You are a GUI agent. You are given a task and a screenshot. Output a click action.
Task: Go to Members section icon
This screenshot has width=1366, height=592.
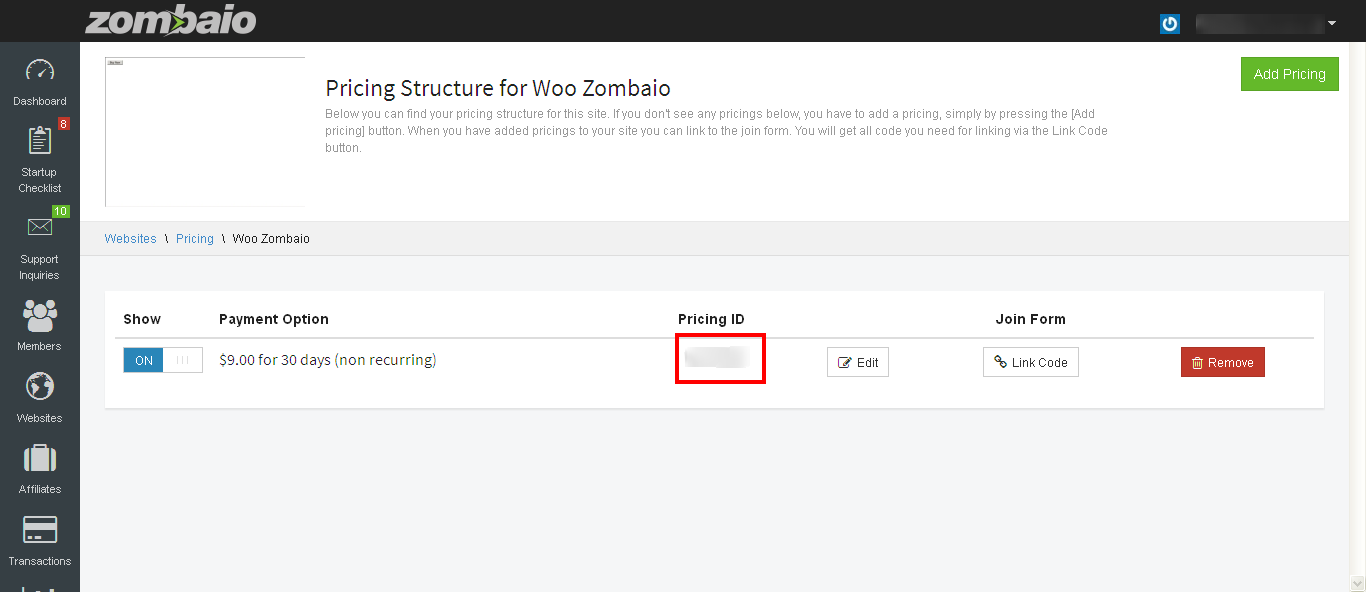40,316
